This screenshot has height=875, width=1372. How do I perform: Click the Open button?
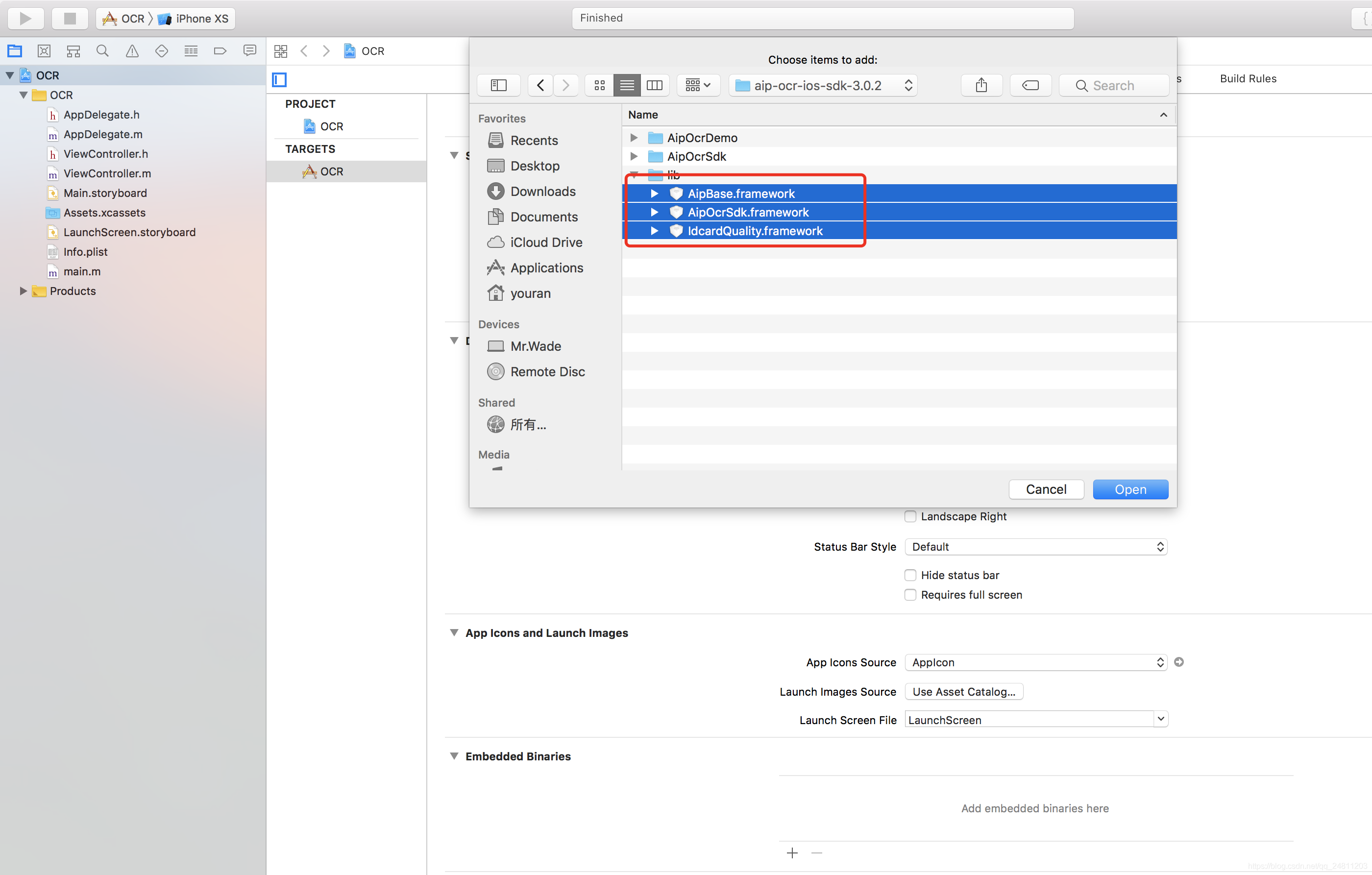[1130, 489]
